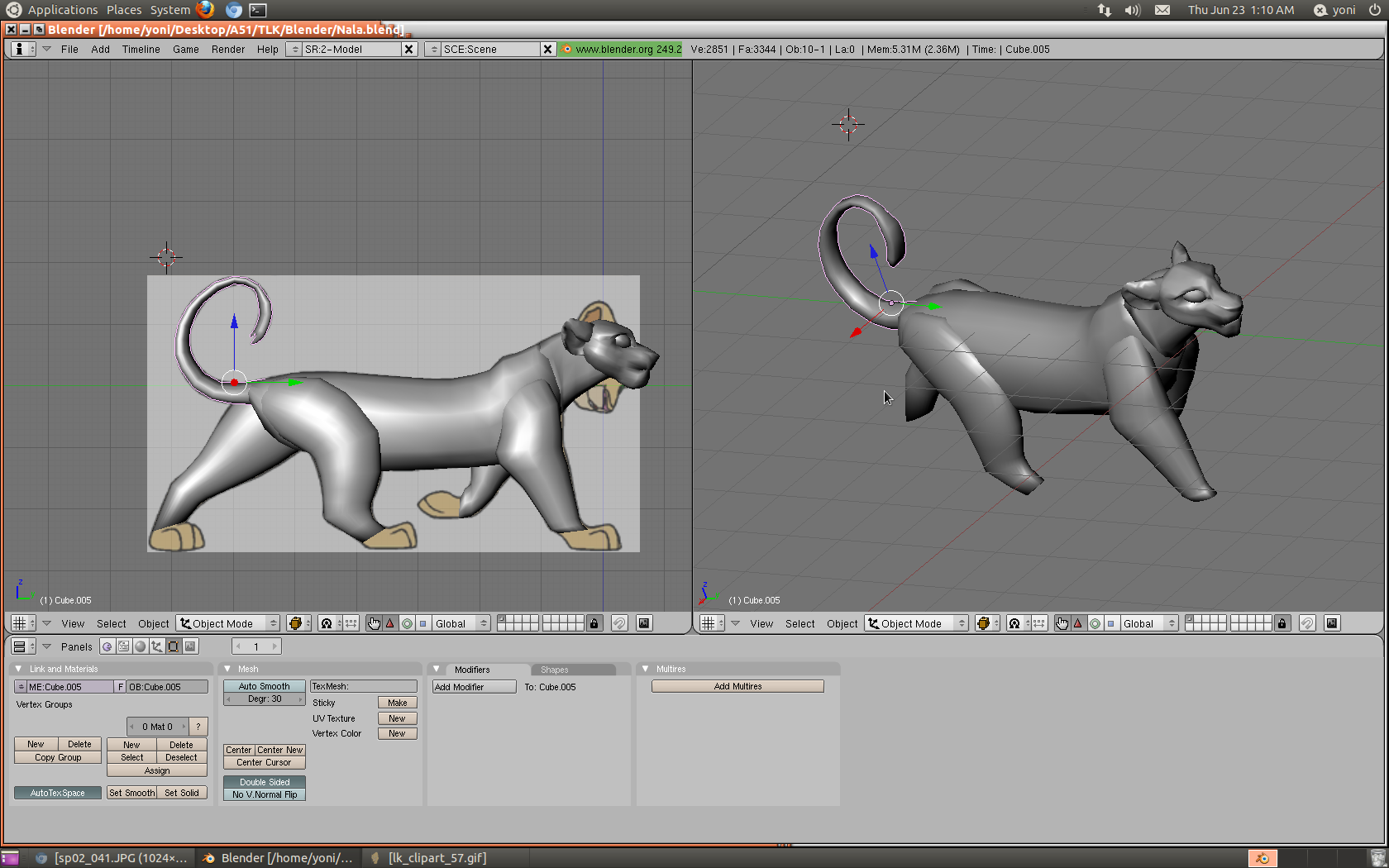Disable the AutoTexSpace toggle

[x=57, y=793]
